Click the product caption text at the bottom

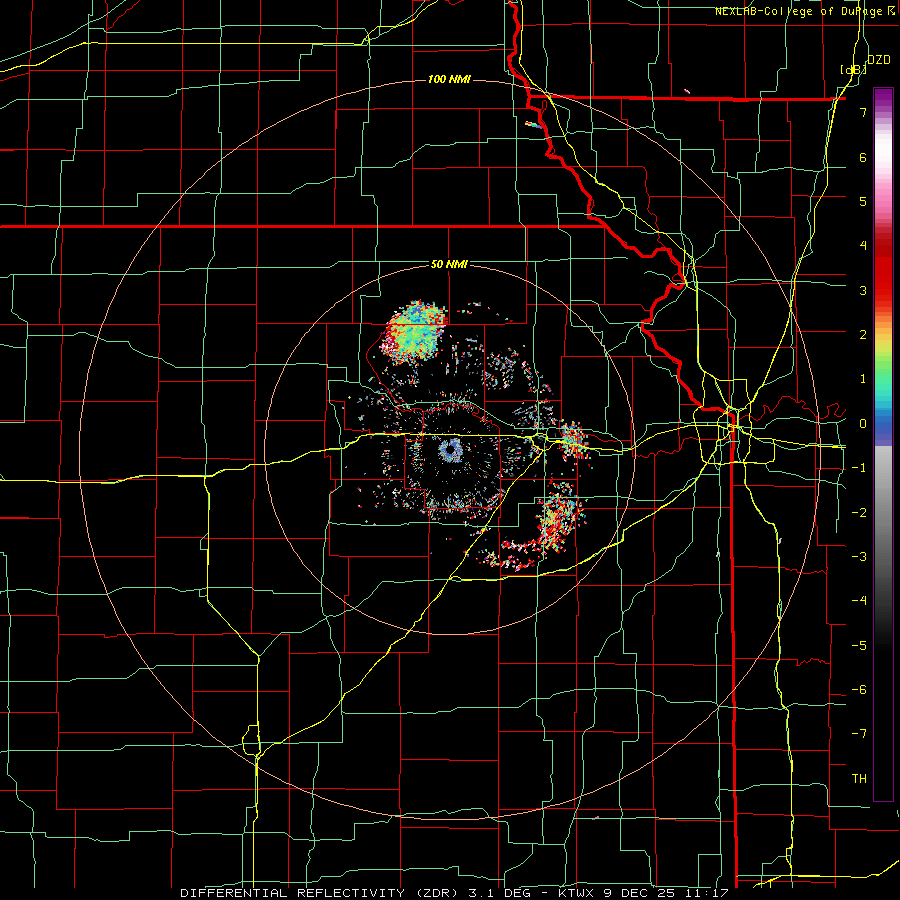pyautogui.click(x=454, y=893)
